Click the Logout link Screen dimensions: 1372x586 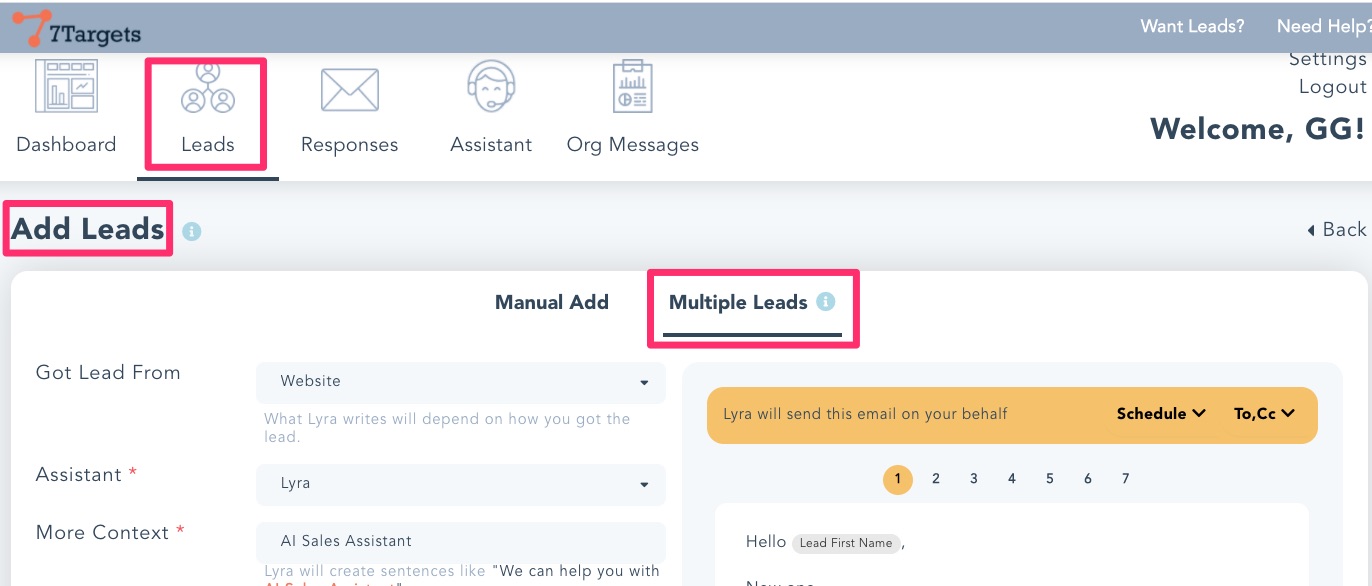click(1331, 87)
